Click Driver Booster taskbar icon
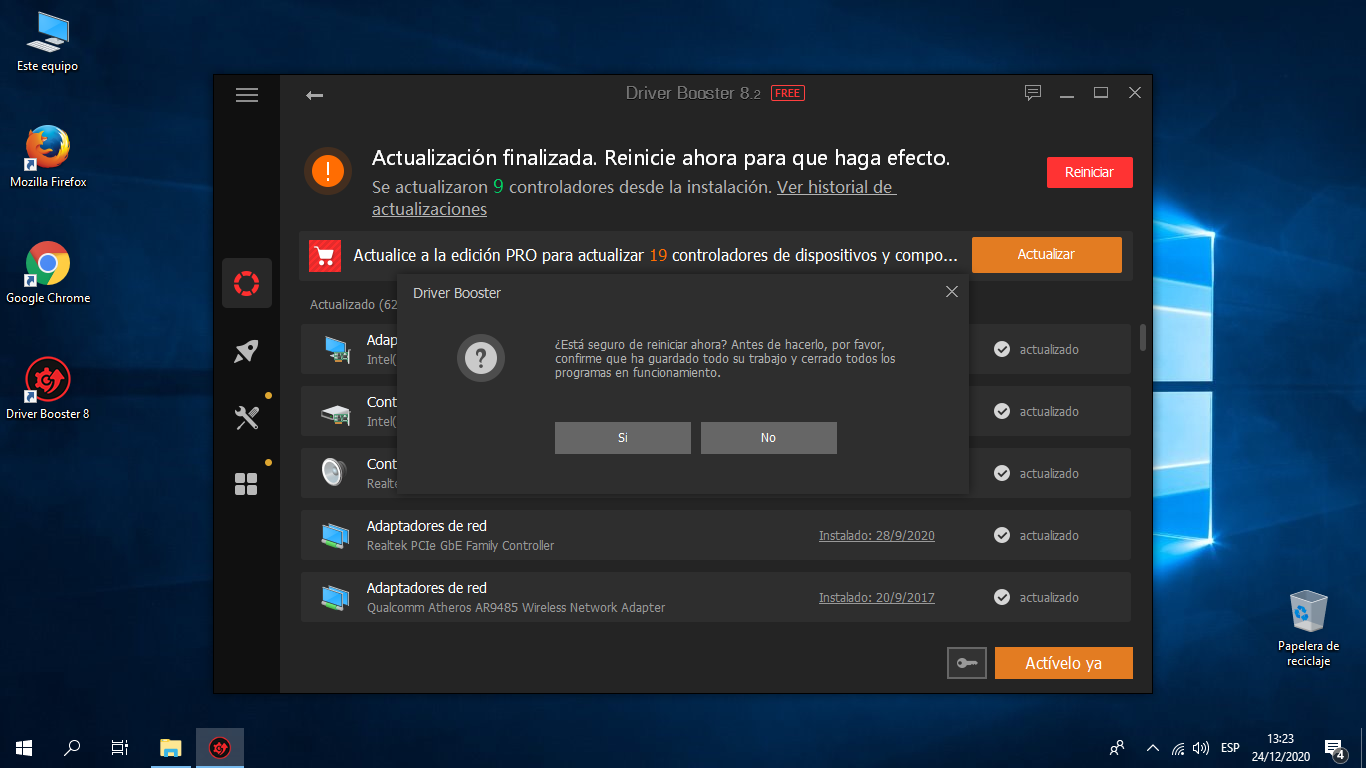The width and height of the screenshot is (1366, 768). pos(220,747)
